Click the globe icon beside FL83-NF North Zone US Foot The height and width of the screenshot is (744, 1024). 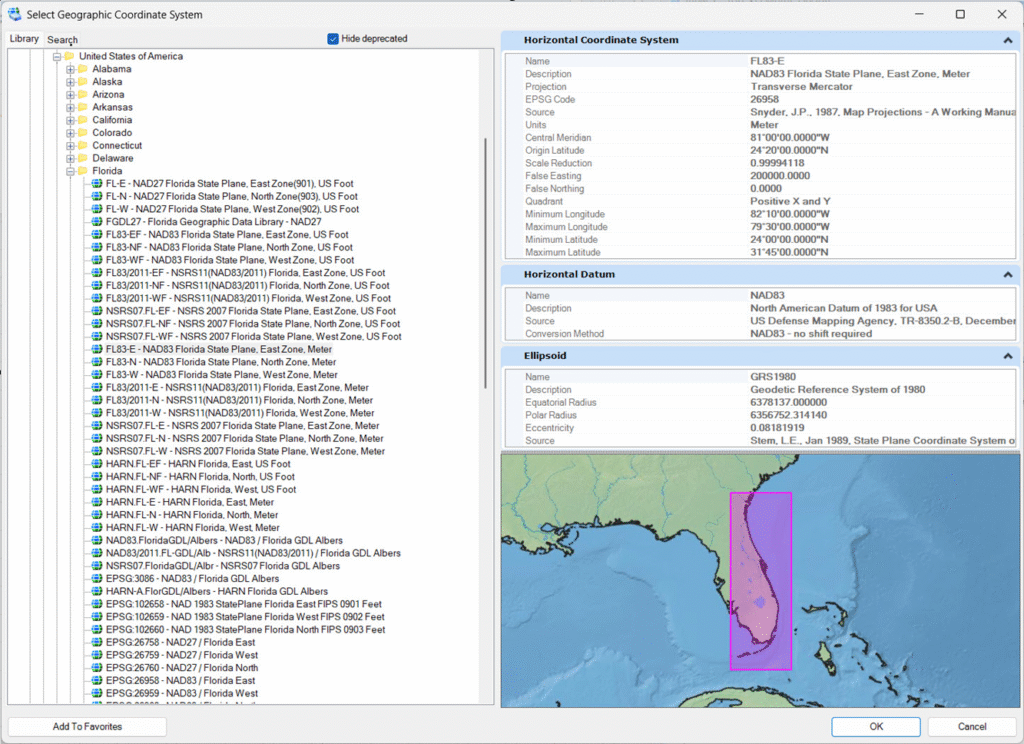[x=97, y=247]
